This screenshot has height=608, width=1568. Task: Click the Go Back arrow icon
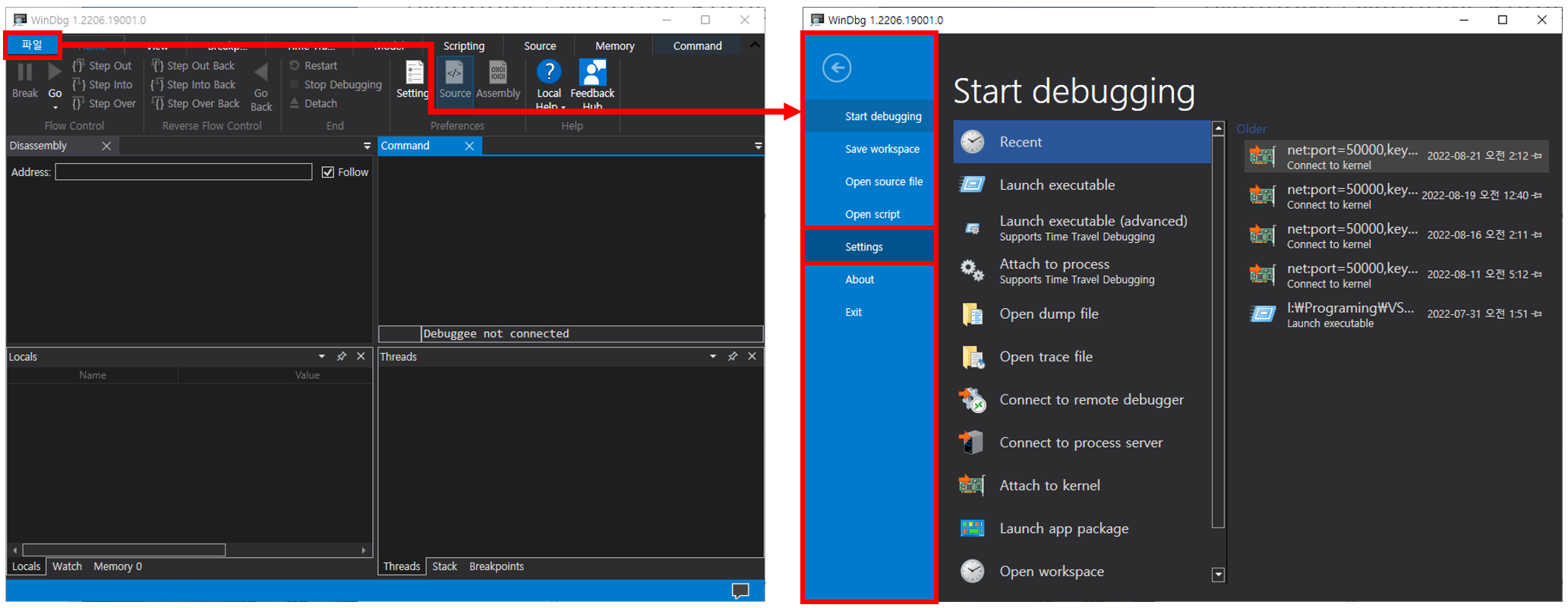261,73
